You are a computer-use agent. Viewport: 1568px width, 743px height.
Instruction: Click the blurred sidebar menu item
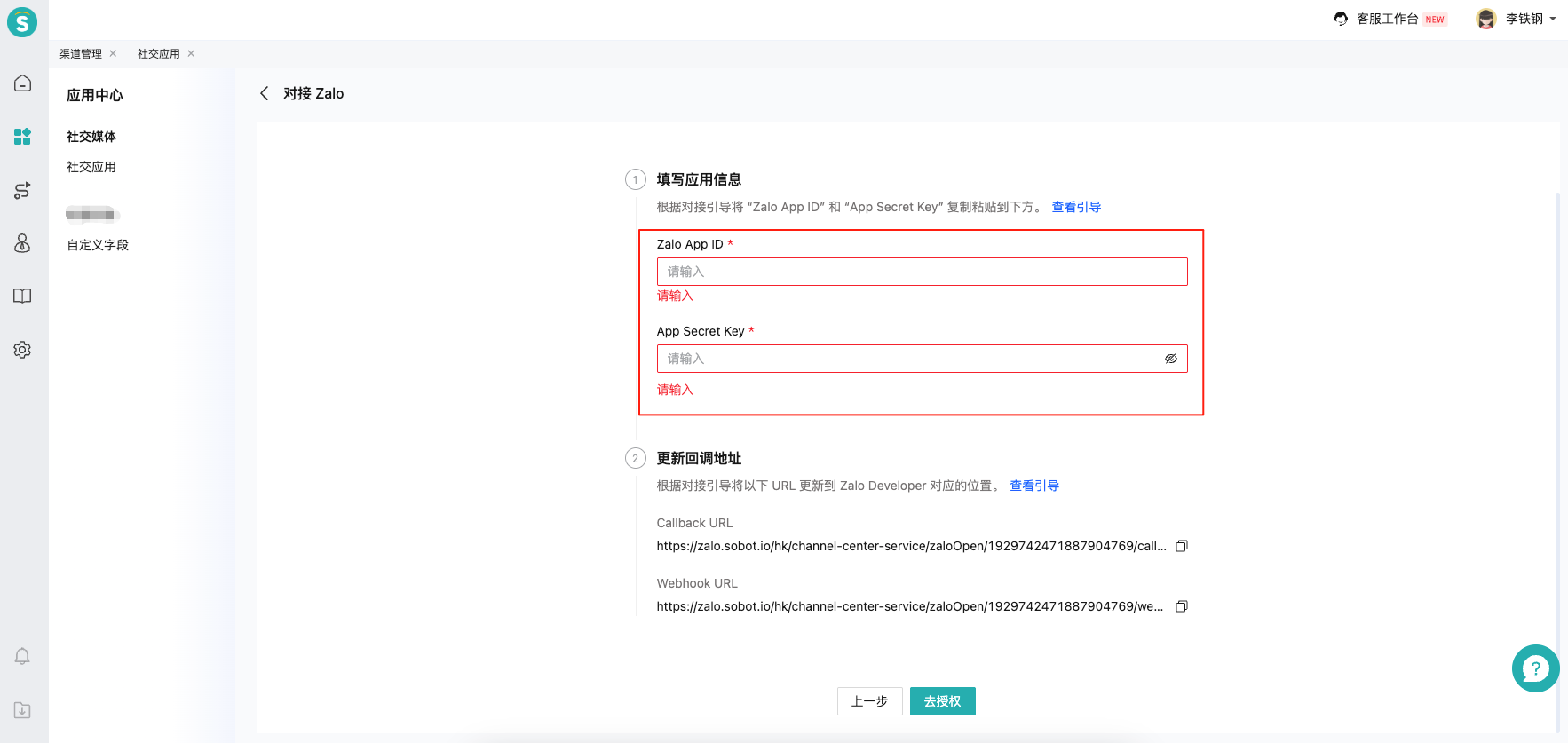92,214
